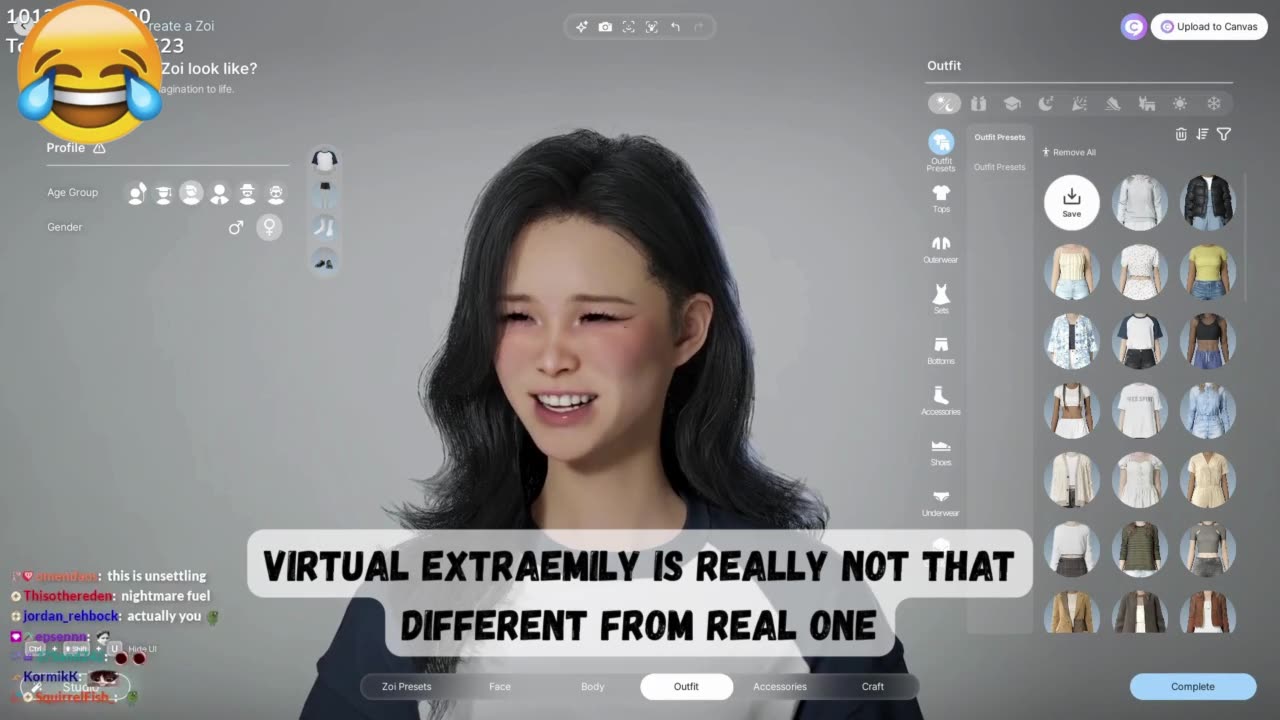Click the redo arrow in top toolbar
This screenshot has width=1280, height=720.
(x=699, y=27)
